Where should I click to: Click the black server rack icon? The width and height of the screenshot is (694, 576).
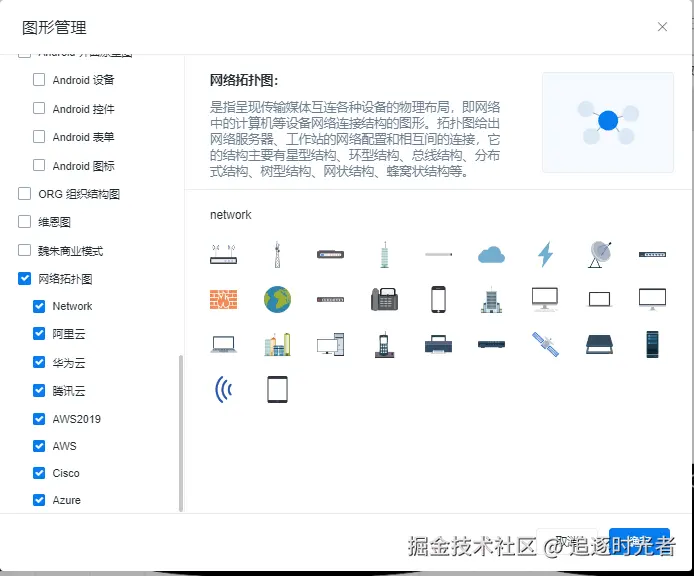[653, 344]
